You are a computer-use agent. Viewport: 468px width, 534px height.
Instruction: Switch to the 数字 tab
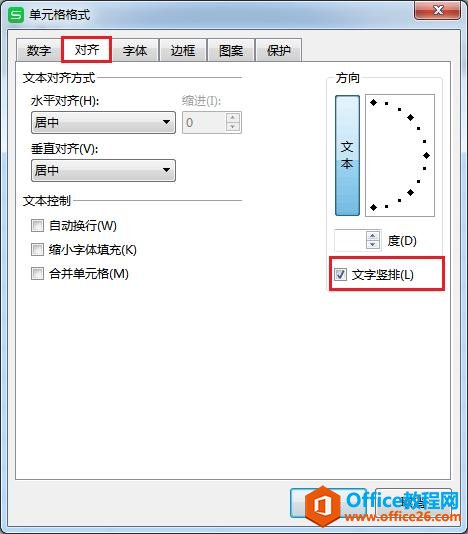(x=38, y=50)
